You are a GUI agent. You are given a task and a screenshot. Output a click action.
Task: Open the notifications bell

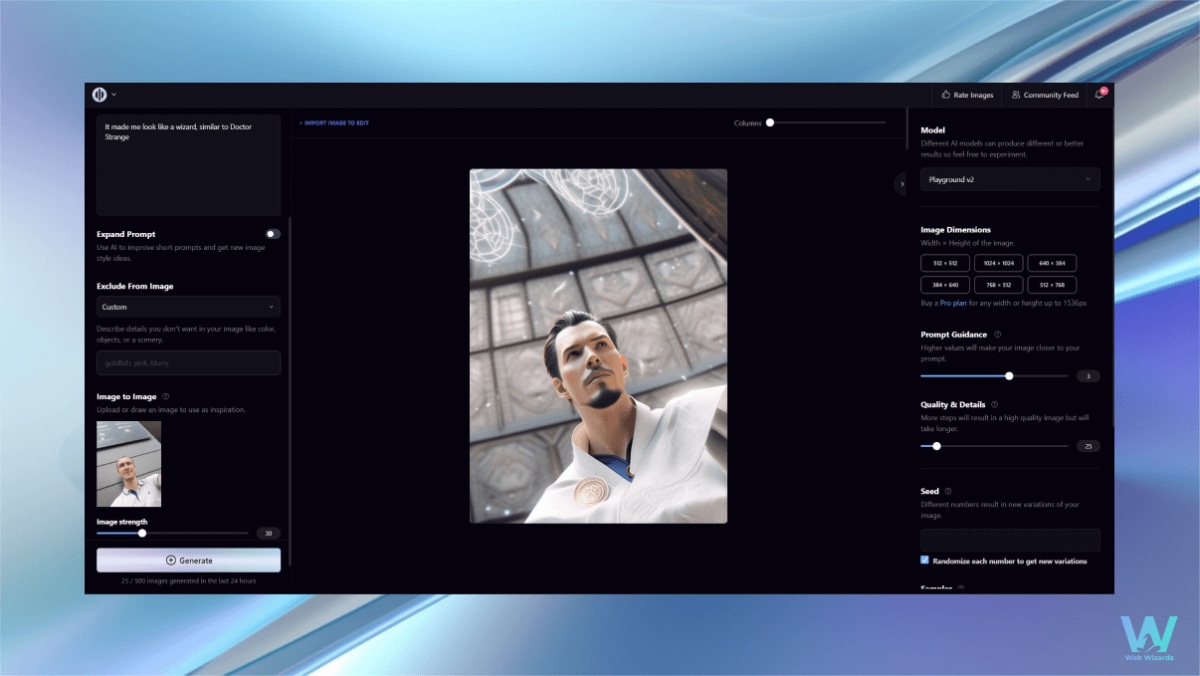coord(1100,95)
